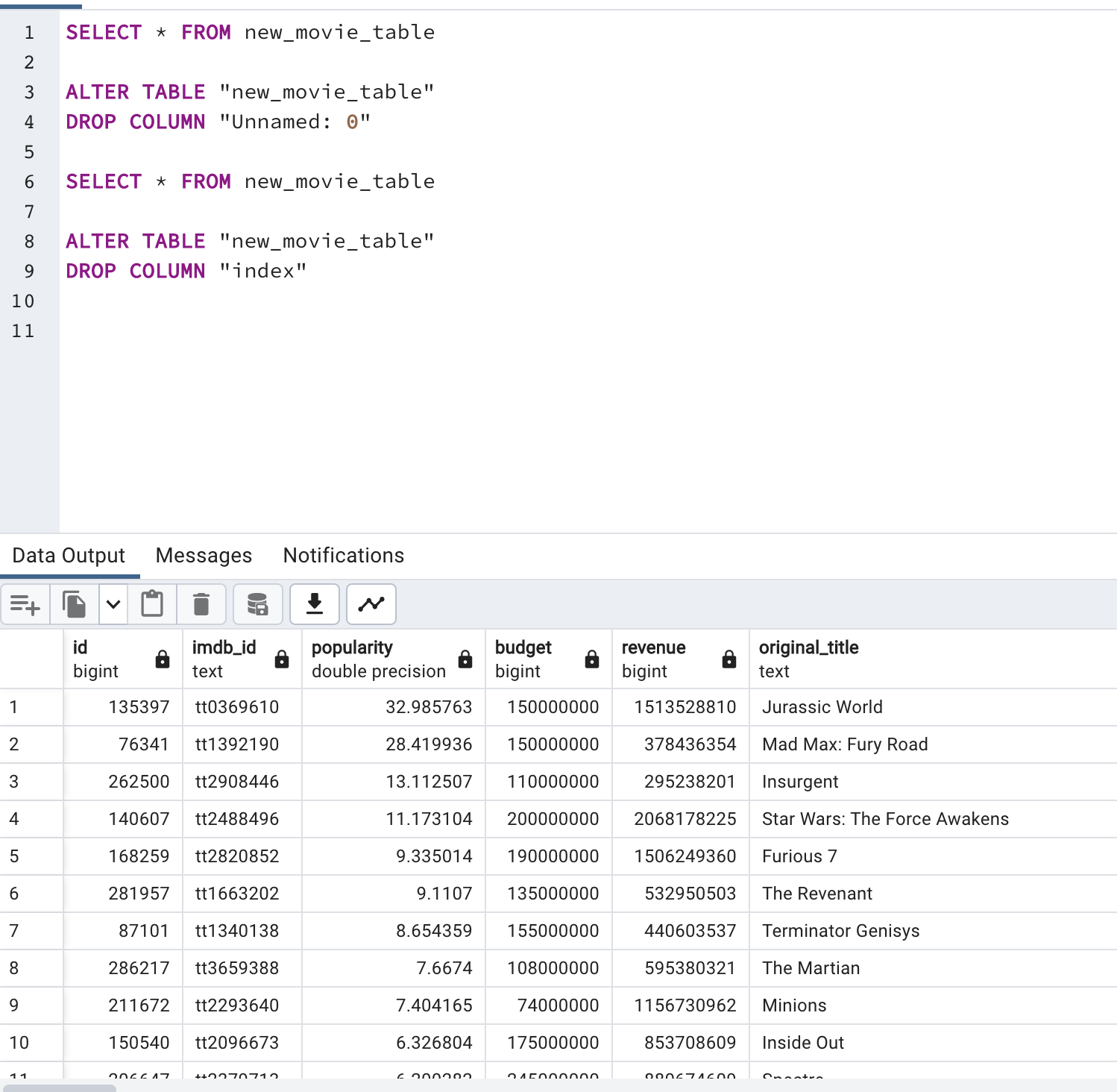Select the original_title column header
This screenshot has width=1117, height=1092.
tap(809, 647)
